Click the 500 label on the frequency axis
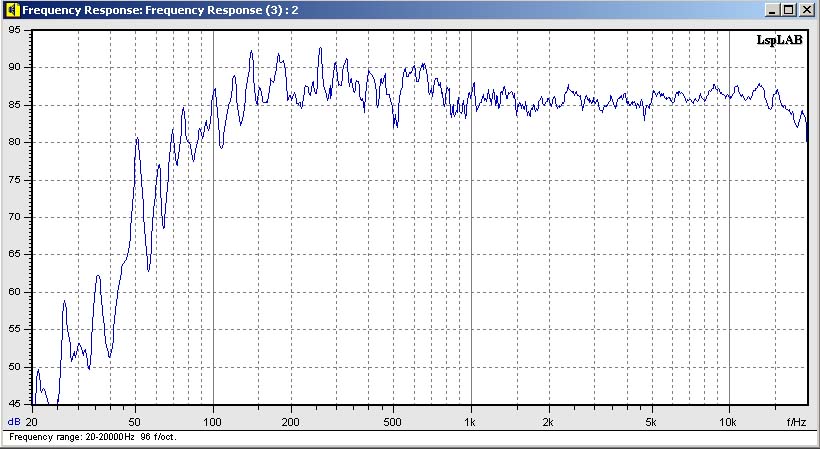The width and height of the screenshot is (820, 449). [x=393, y=422]
